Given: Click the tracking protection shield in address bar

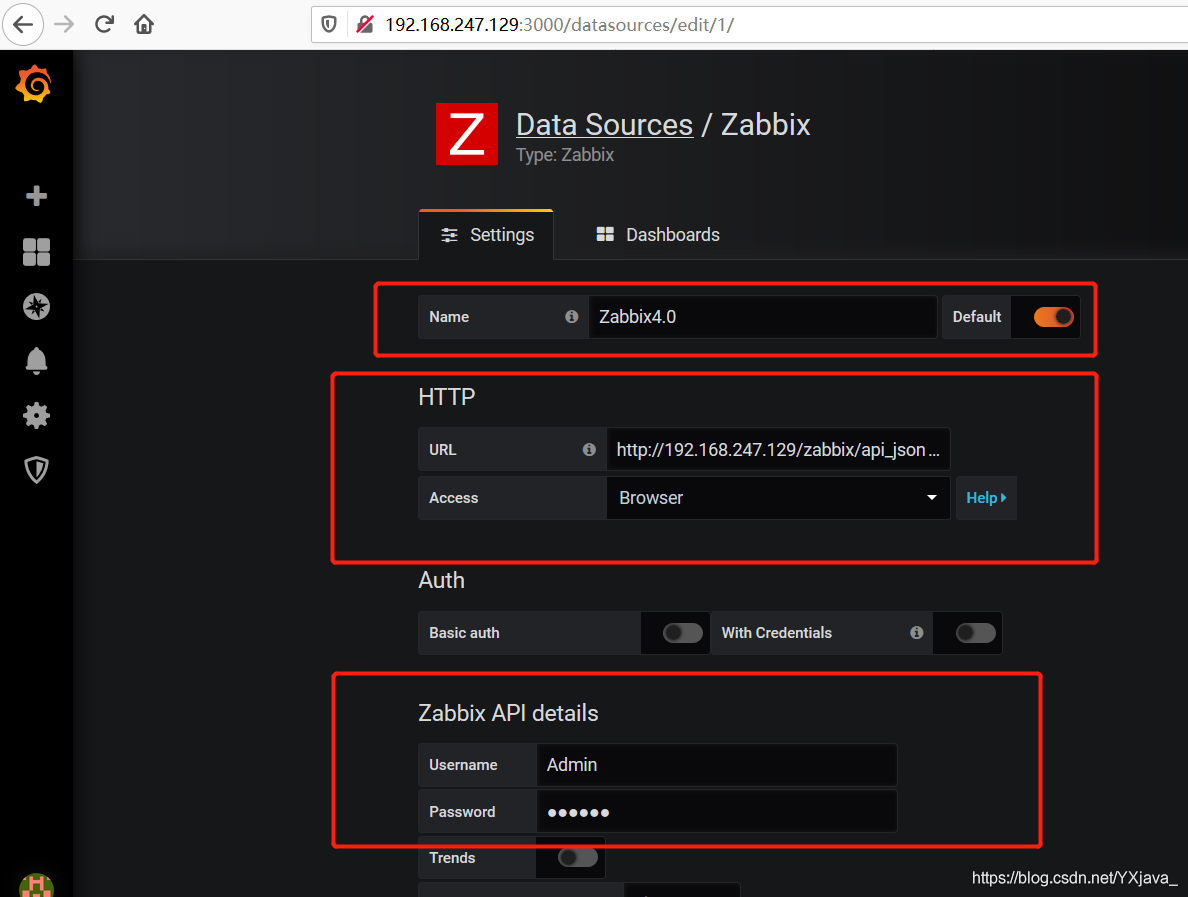Looking at the screenshot, I should 329,24.
